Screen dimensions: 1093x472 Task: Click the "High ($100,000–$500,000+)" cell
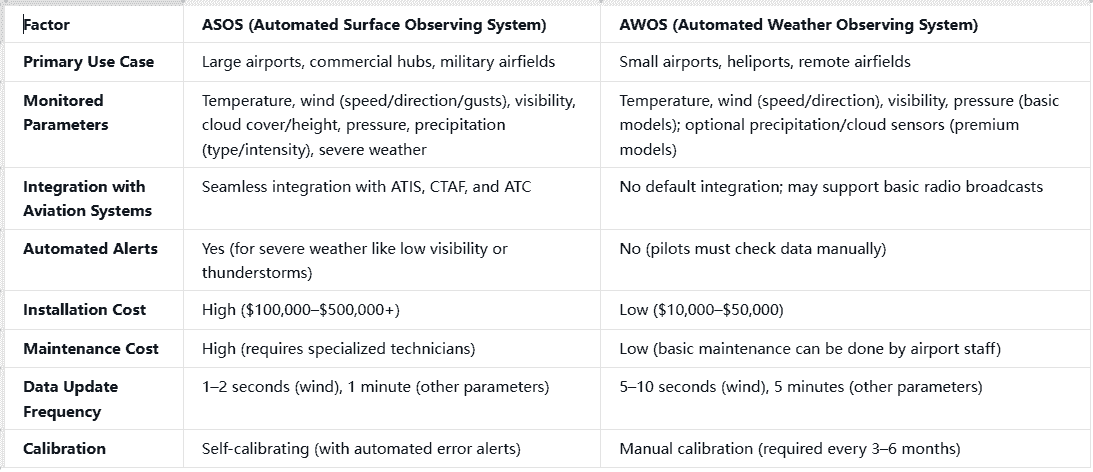point(300,311)
